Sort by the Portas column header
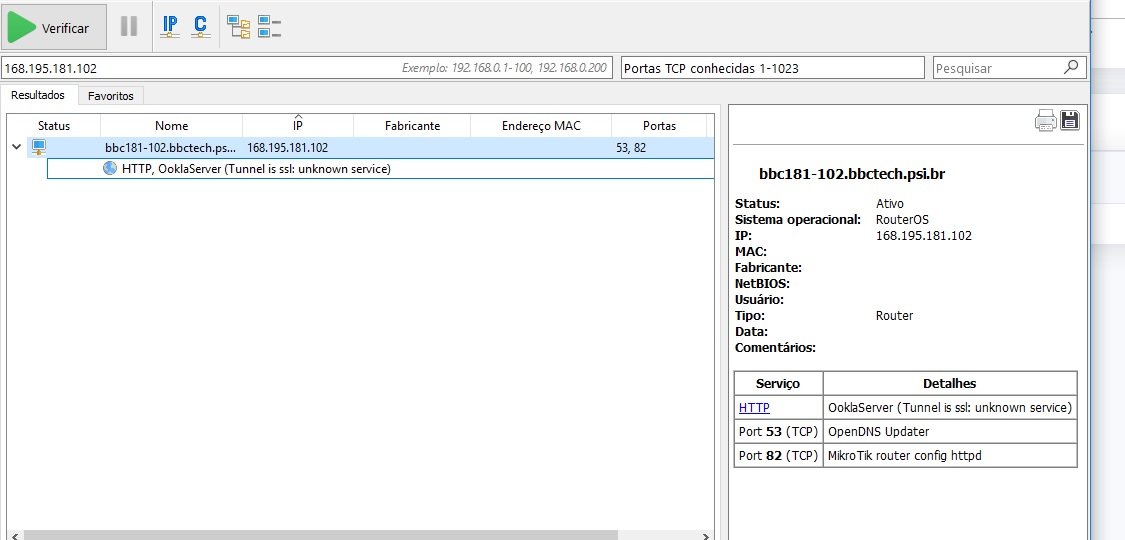 point(659,125)
